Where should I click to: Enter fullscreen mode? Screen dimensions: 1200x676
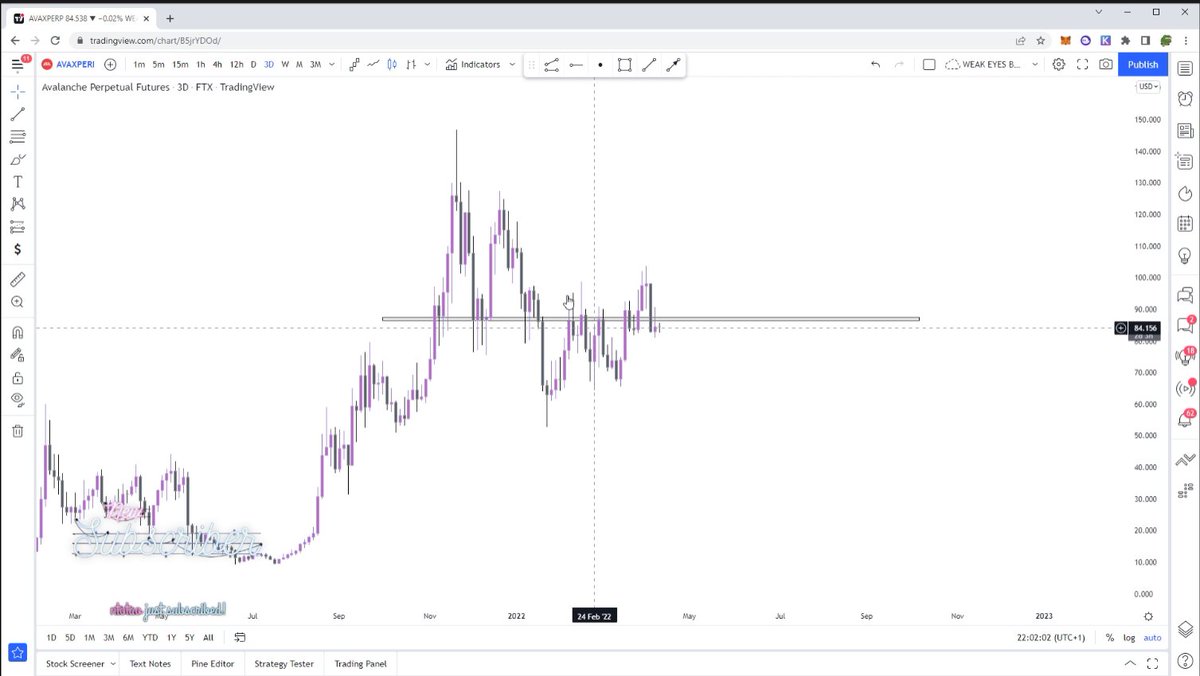click(1082, 64)
